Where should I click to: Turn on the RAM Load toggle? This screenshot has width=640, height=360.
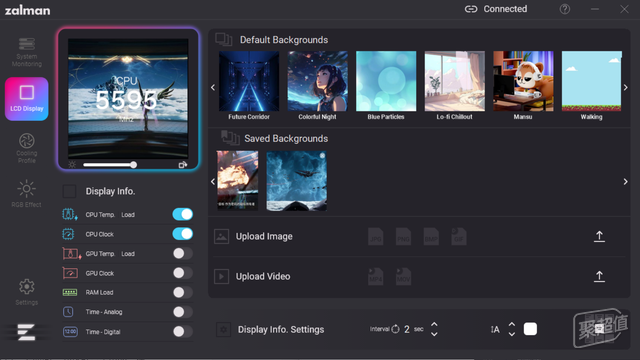click(182, 292)
